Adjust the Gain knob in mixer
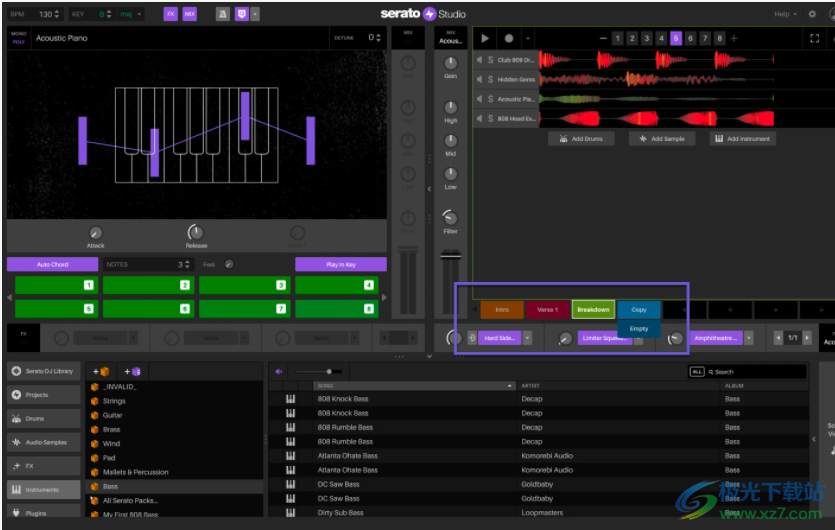Screen dimensions: 835x530 coord(451,63)
